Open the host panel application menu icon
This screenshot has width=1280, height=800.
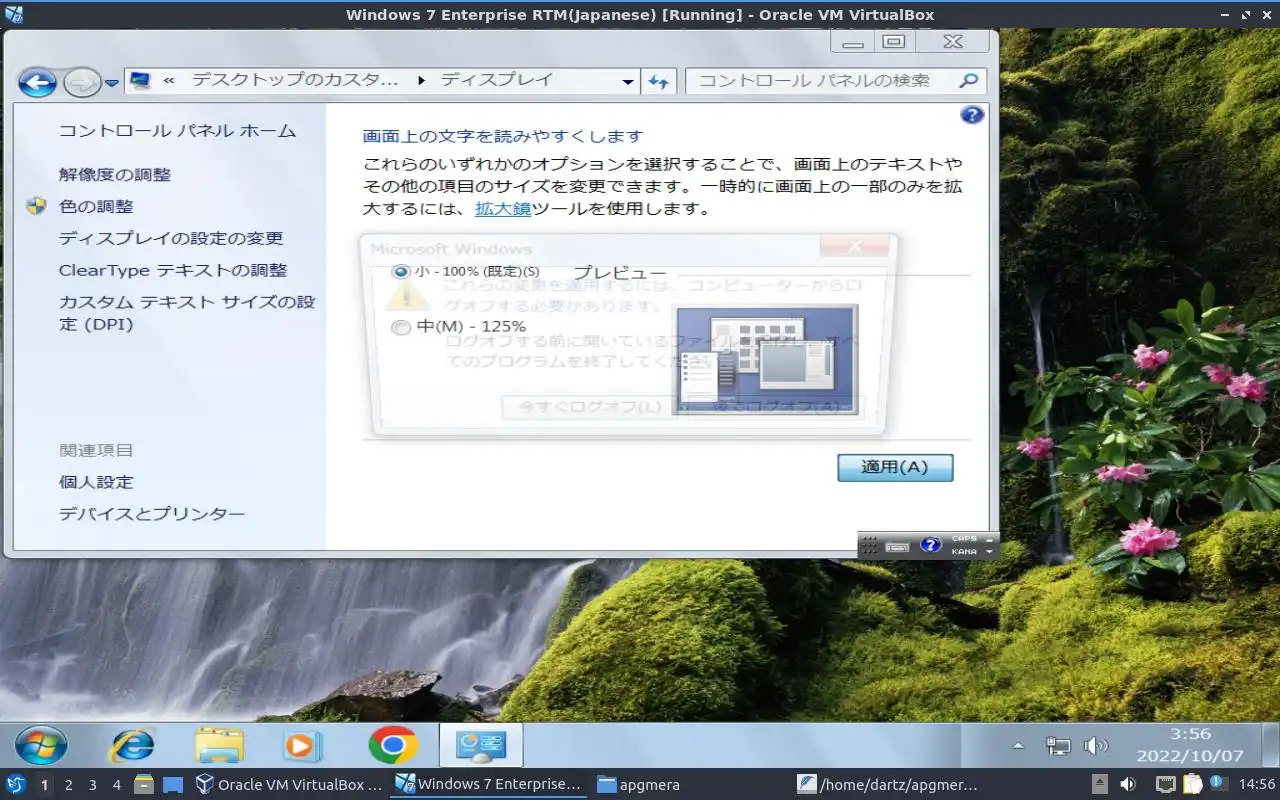point(15,784)
